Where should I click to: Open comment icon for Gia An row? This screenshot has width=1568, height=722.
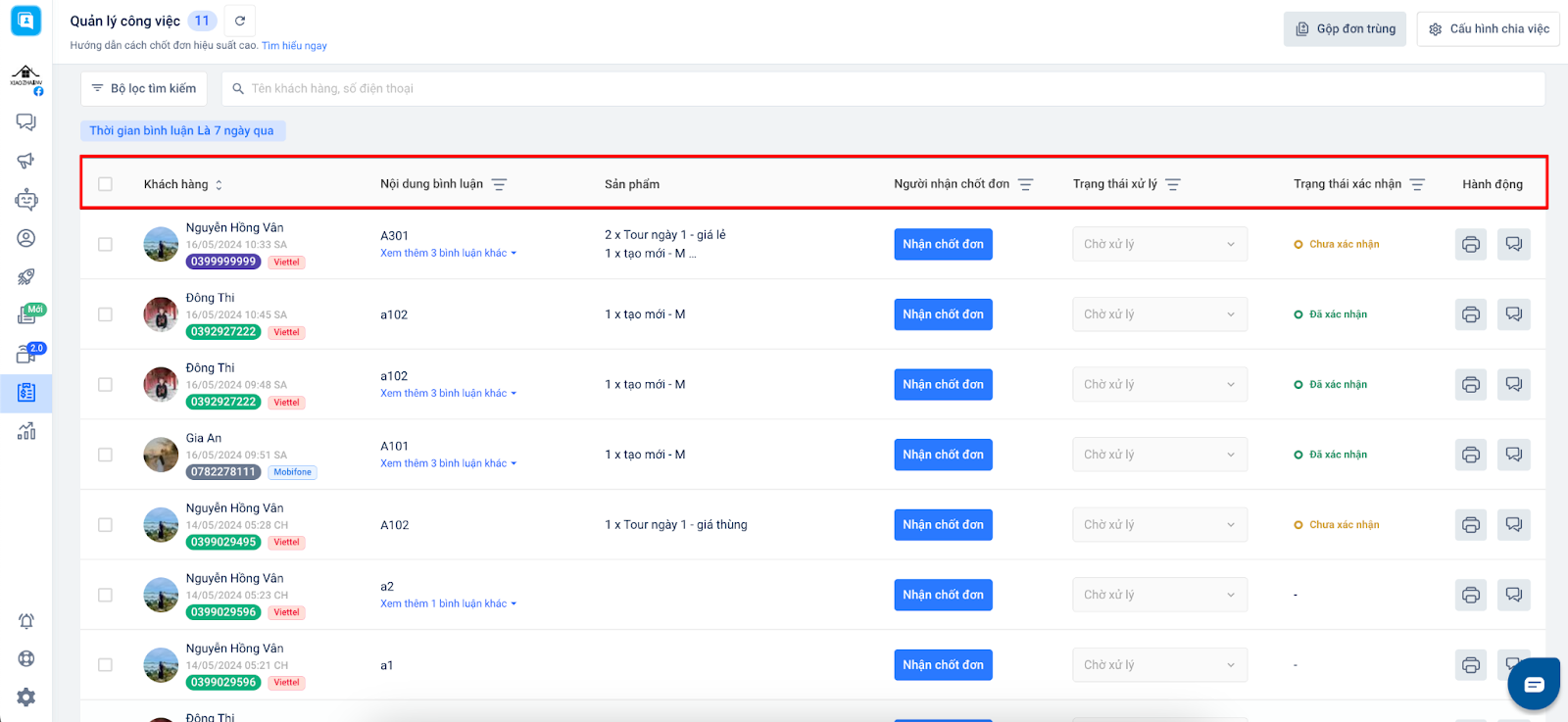[x=1513, y=455]
